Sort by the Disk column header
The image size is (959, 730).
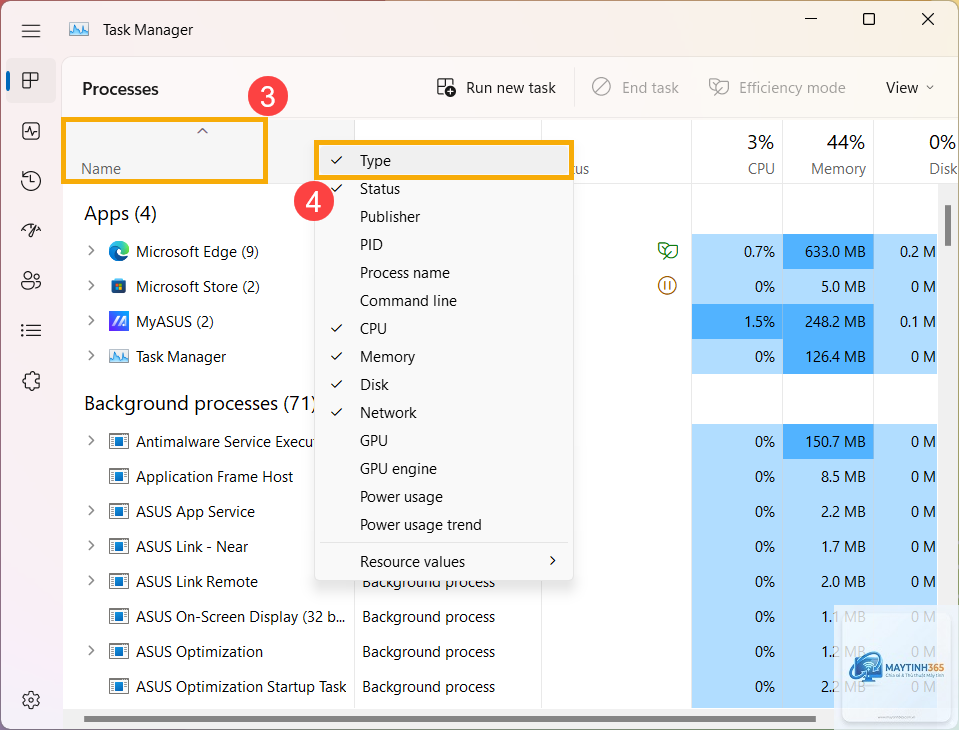pyautogui.click(x=916, y=152)
